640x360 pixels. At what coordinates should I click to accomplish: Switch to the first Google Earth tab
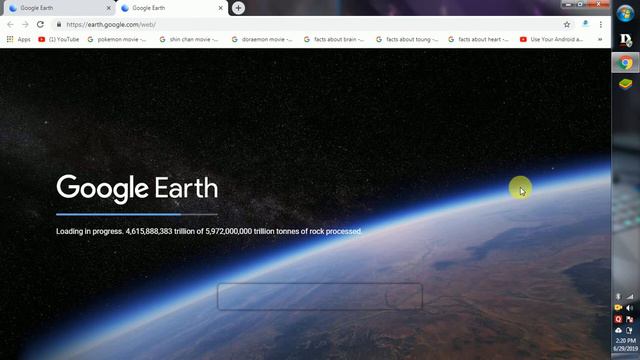(59, 8)
